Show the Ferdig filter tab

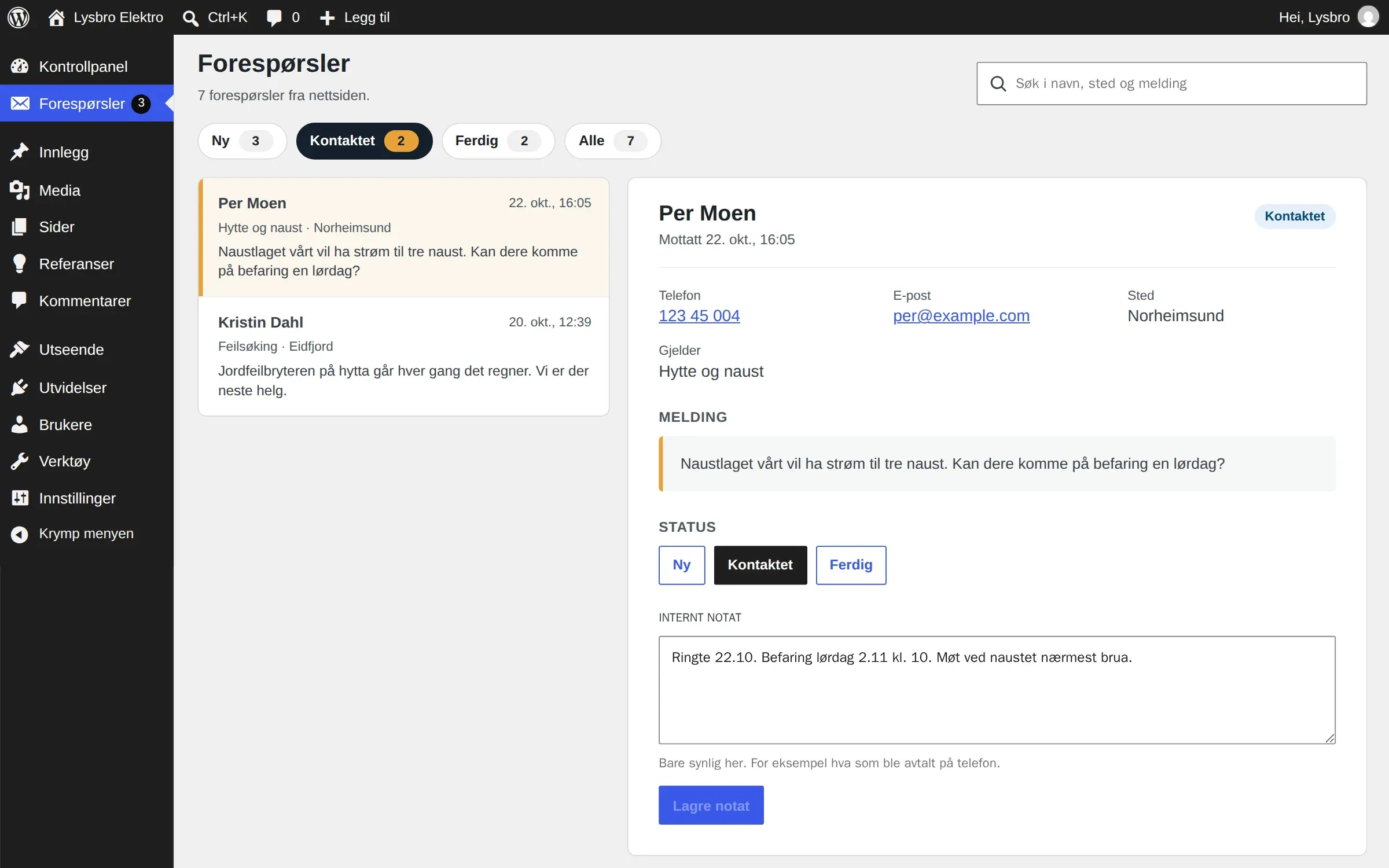pyautogui.click(x=498, y=141)
